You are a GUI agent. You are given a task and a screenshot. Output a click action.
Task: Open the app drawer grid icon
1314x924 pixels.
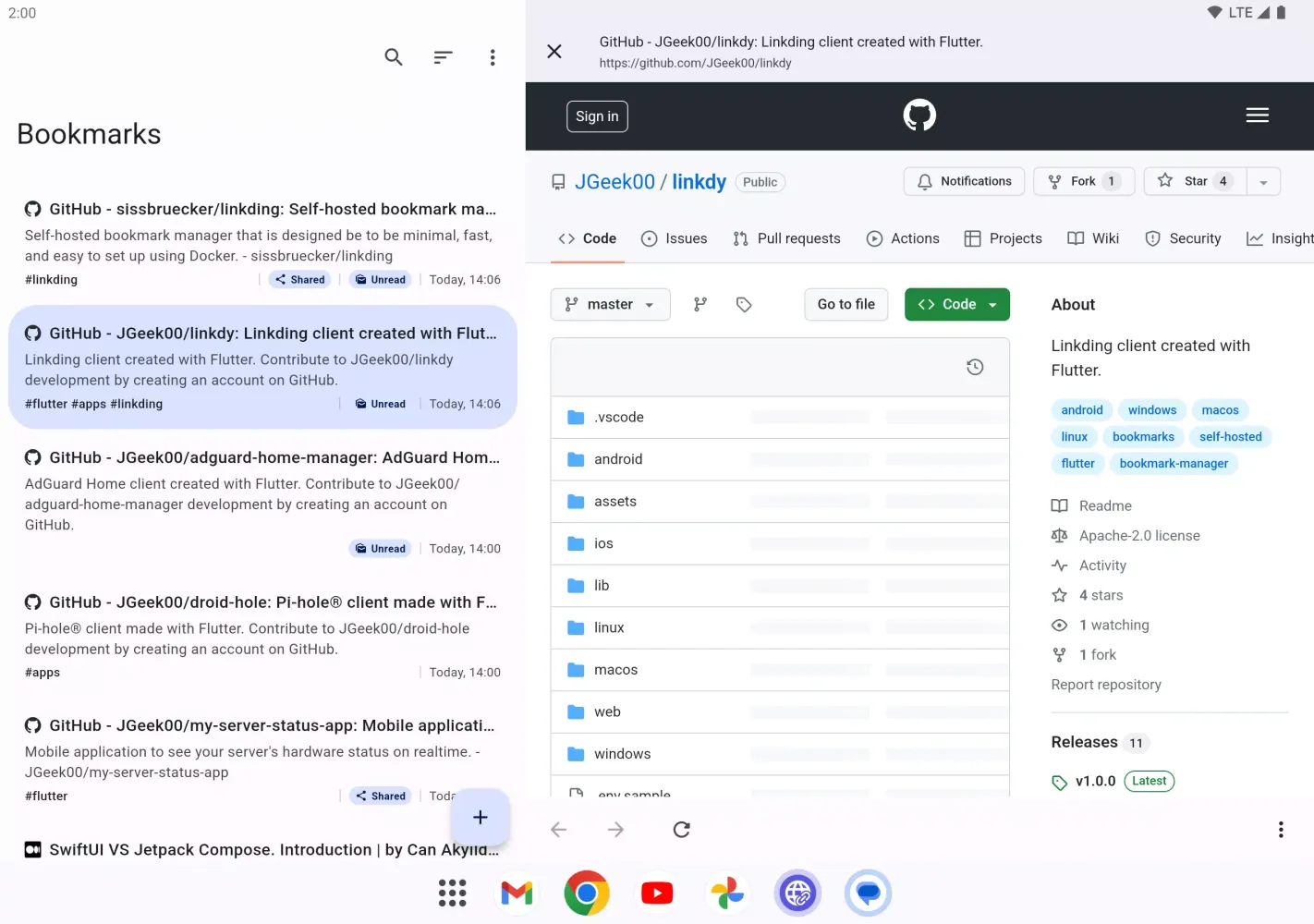tap(452, 893)
